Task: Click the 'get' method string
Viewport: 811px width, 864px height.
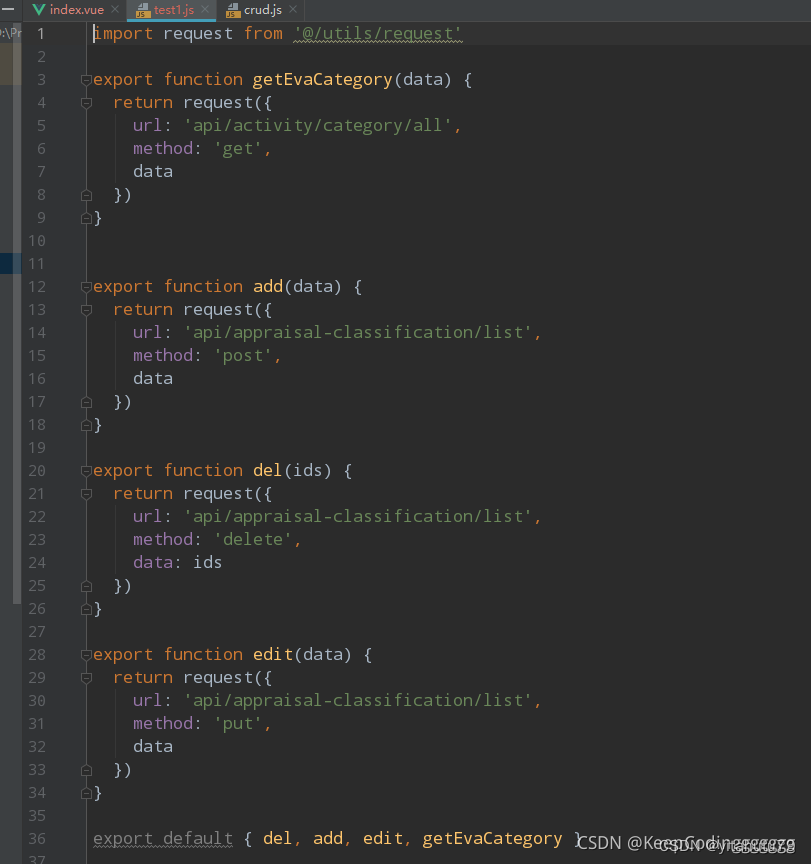Action: [237, 149]
